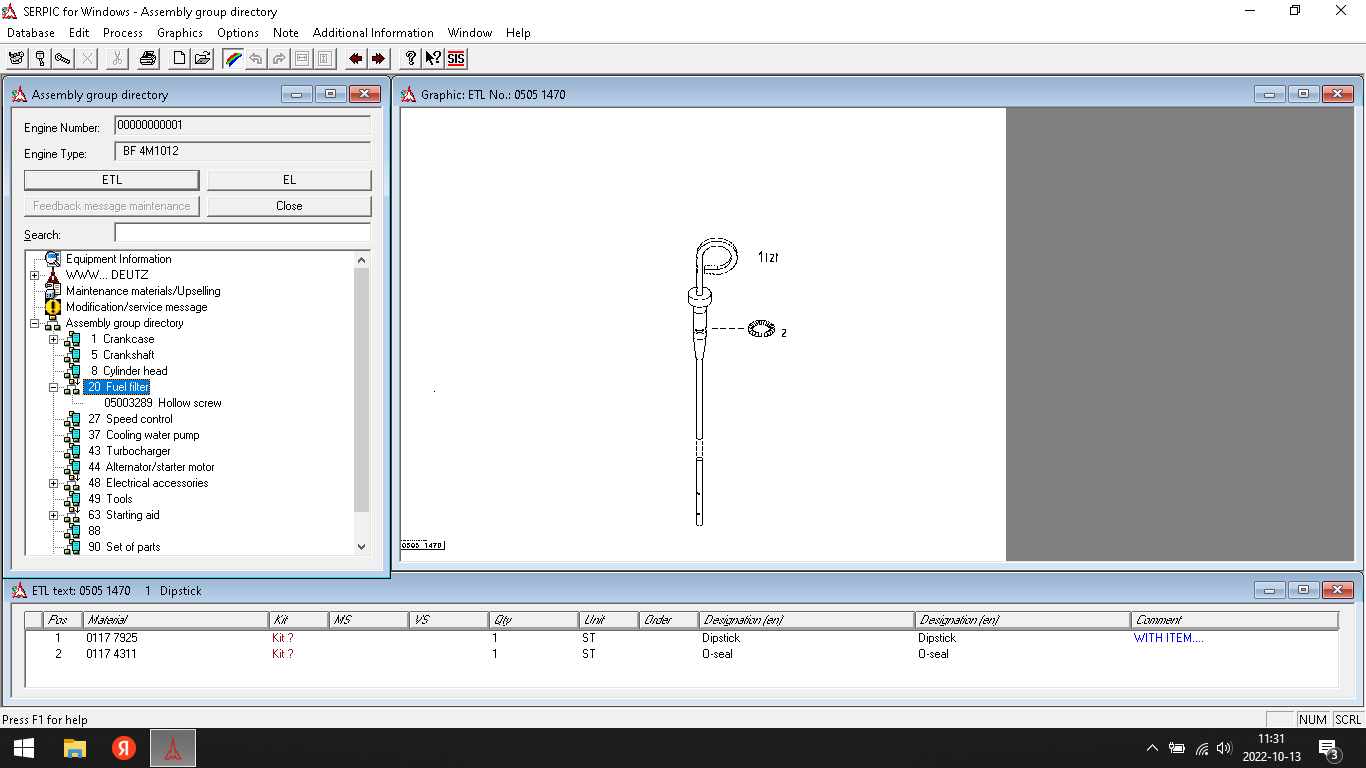This screenshot has height=768, width=1366.
Task: Click the context help arrow-question icon
Action: click(433, 59)
